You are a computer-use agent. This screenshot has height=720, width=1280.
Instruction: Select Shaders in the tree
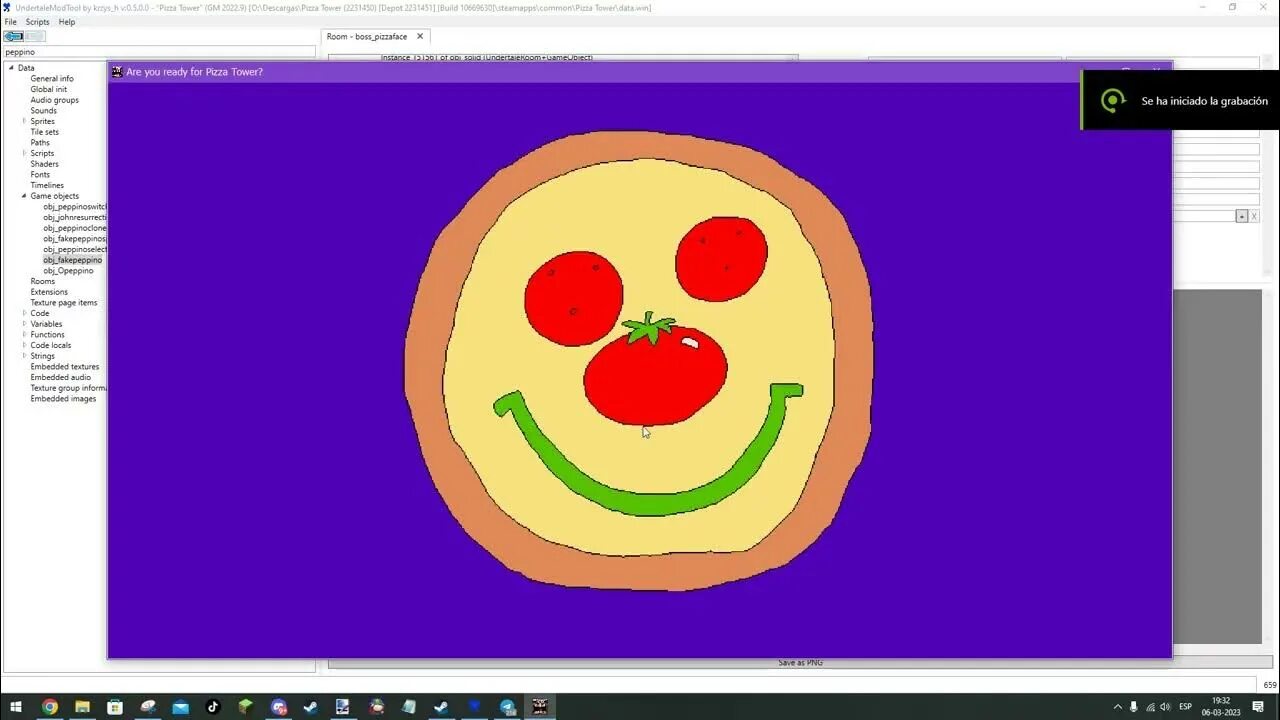[44, 164]
